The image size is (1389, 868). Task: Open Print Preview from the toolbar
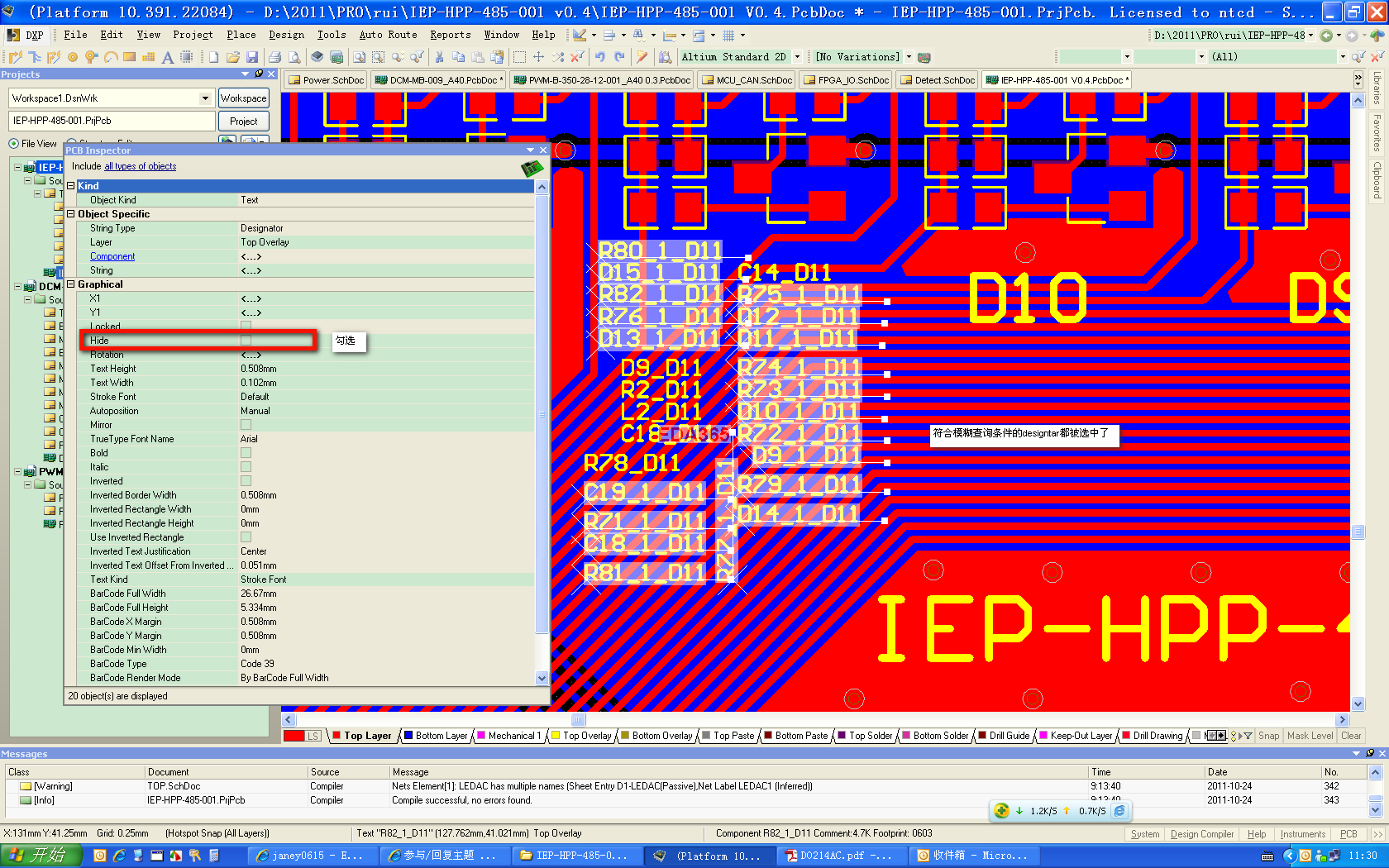tap(294, 57)
